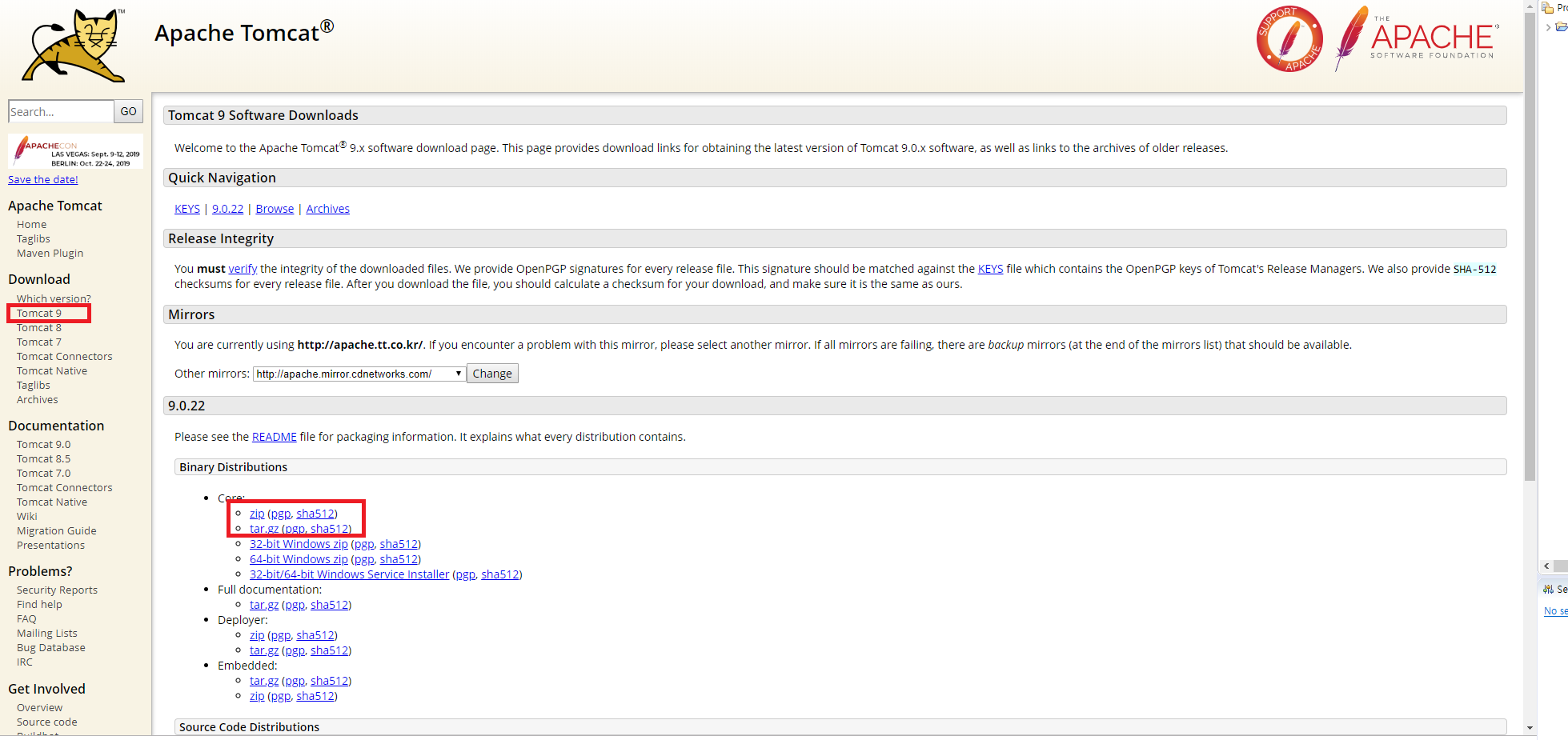Download the Core zip distribution
Image resolution: width=1568 pixels, height=740 pixels.
coord(257,514)
